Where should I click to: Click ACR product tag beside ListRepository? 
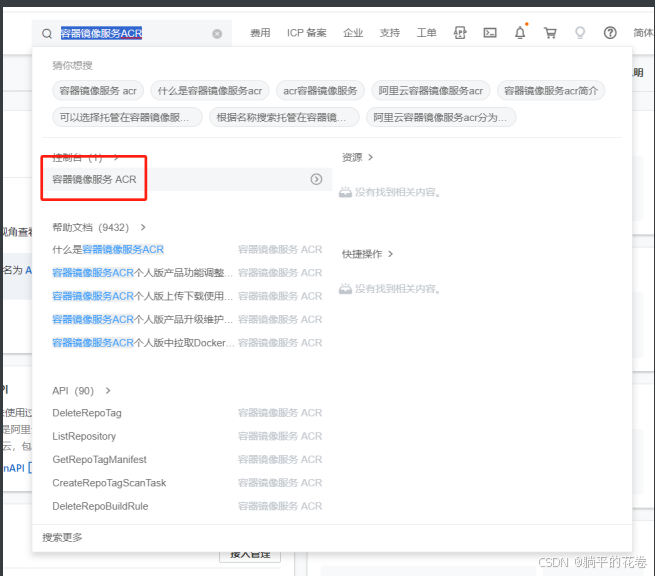coord(280,436)
